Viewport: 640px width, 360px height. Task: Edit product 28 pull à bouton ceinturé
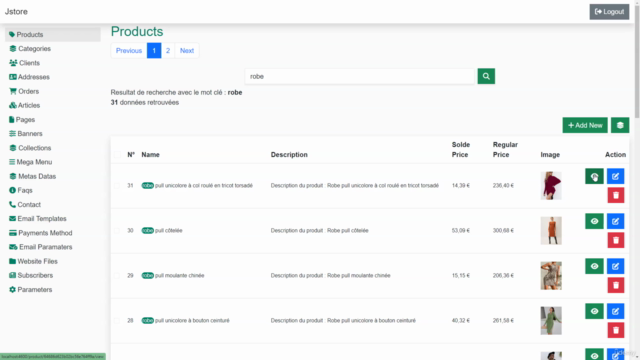[616, 311]
